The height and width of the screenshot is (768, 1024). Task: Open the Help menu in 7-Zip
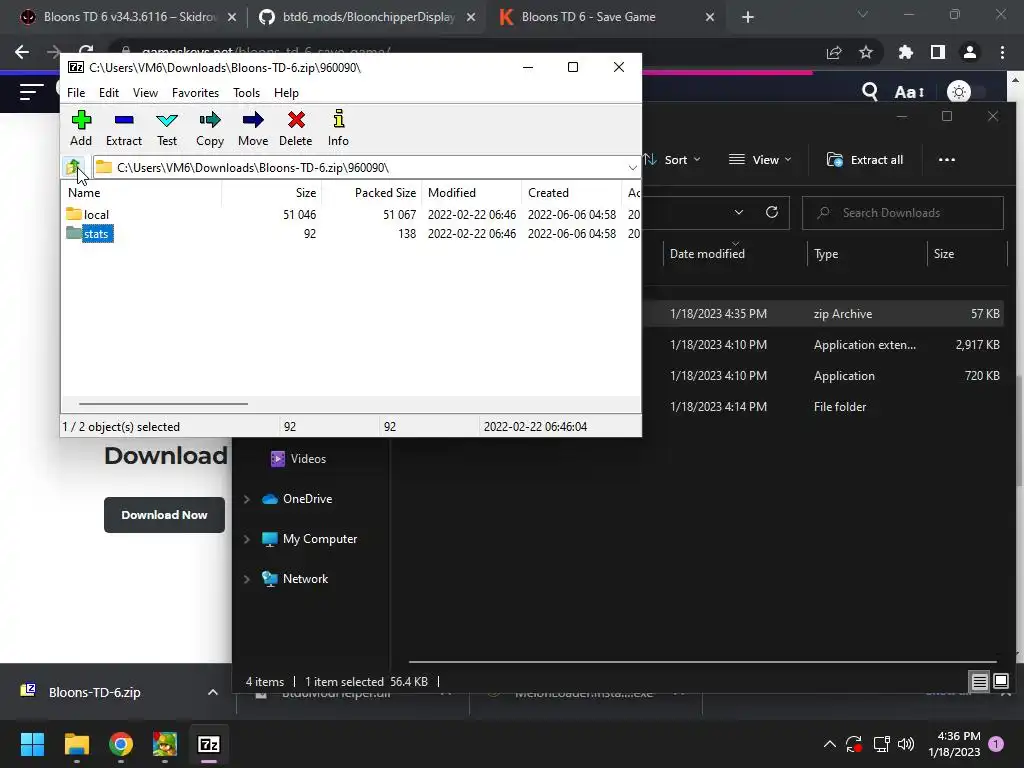tap(286, 93)
